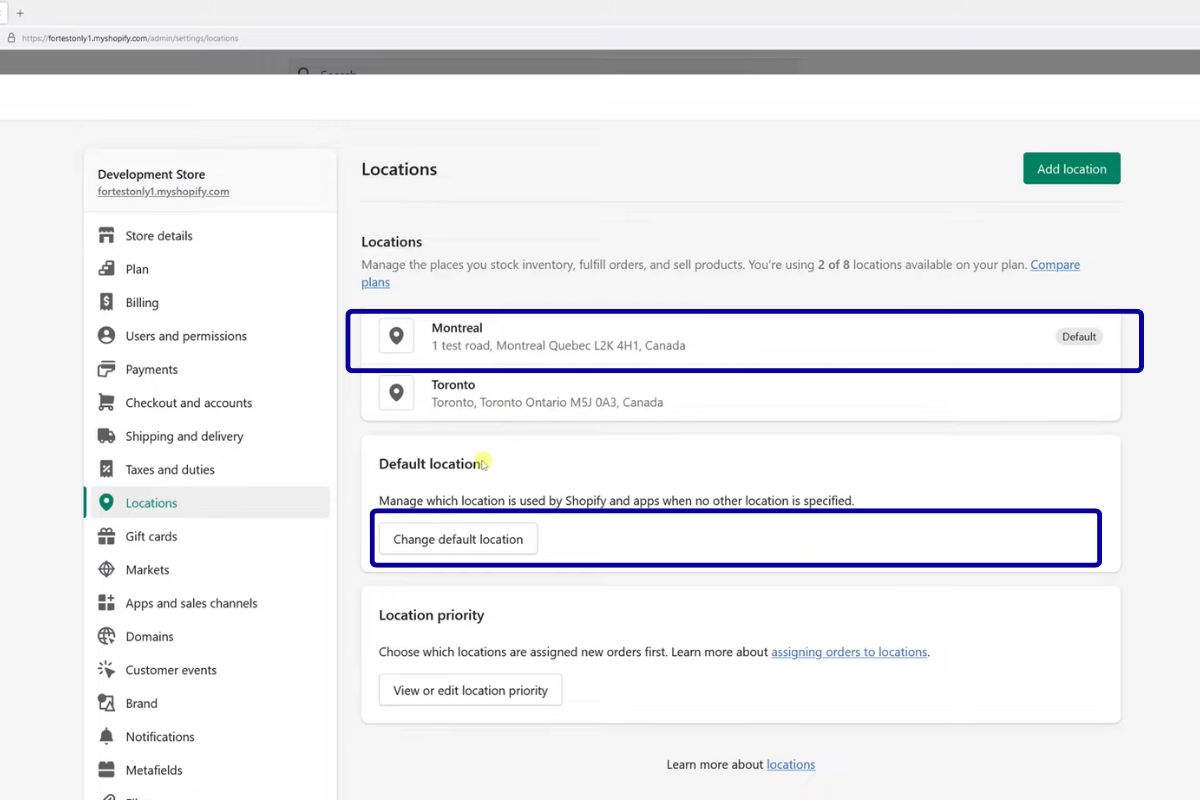
Task: Click the Taxes and duties percent icon
Action: coord(106,469)
